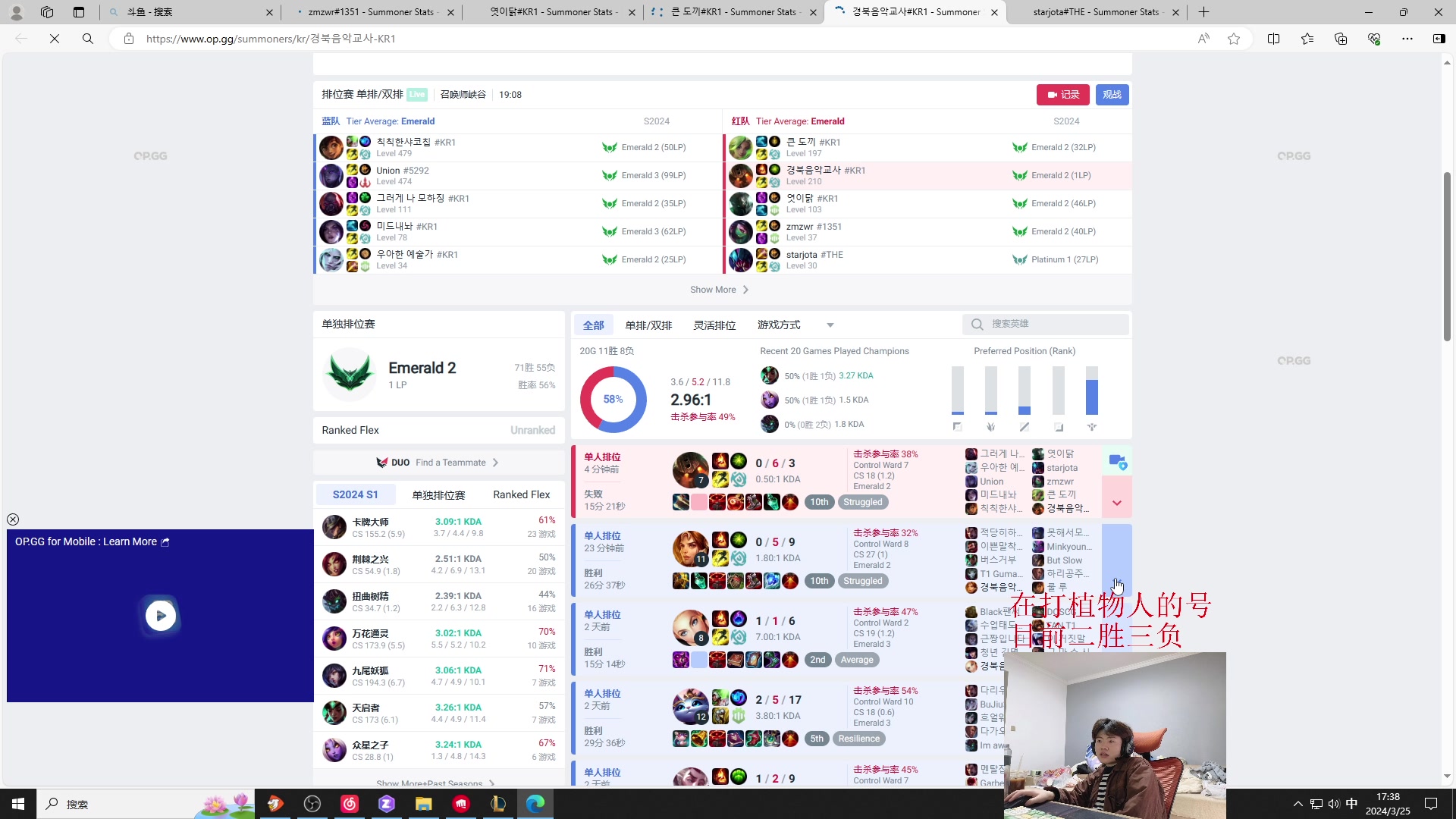The width and height of the screenshot is (1456, 819).
Task: Switch to the zmzwr#1351 browser tab
Action: (x=372, y=12)
